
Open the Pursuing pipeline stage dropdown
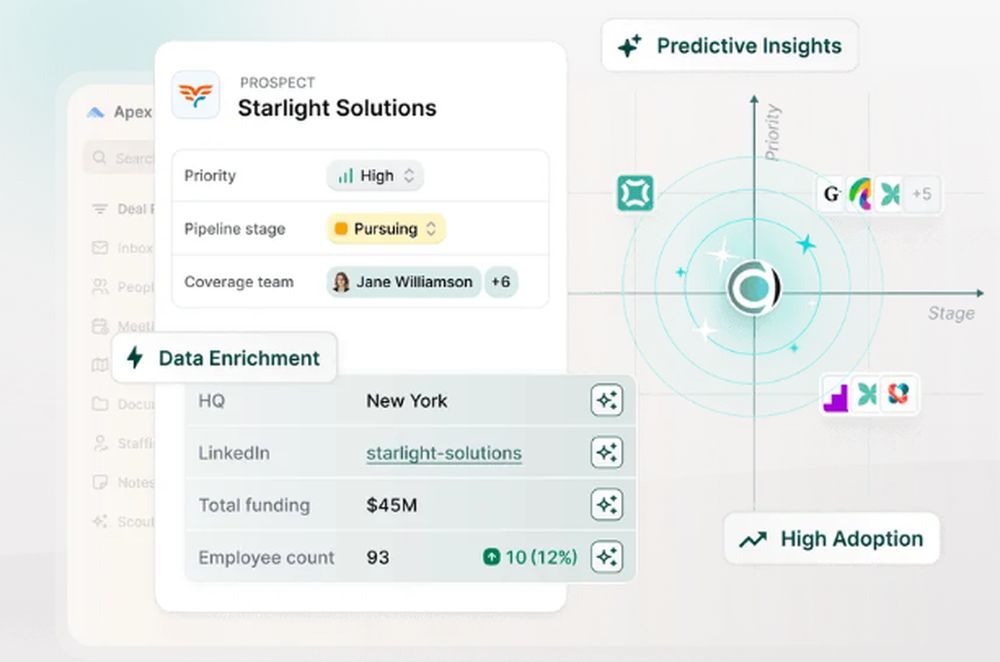pyautogui.click(x=386, y=229)
